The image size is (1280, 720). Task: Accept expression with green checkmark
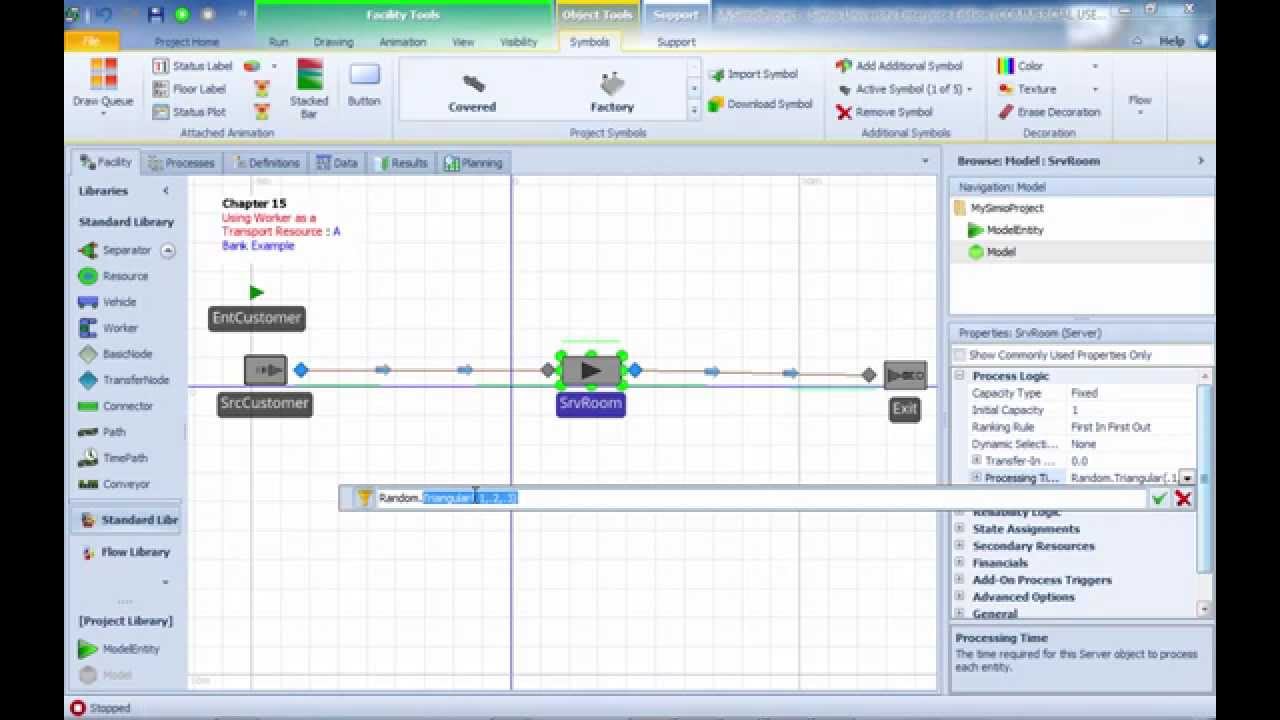pos(1160,498)
